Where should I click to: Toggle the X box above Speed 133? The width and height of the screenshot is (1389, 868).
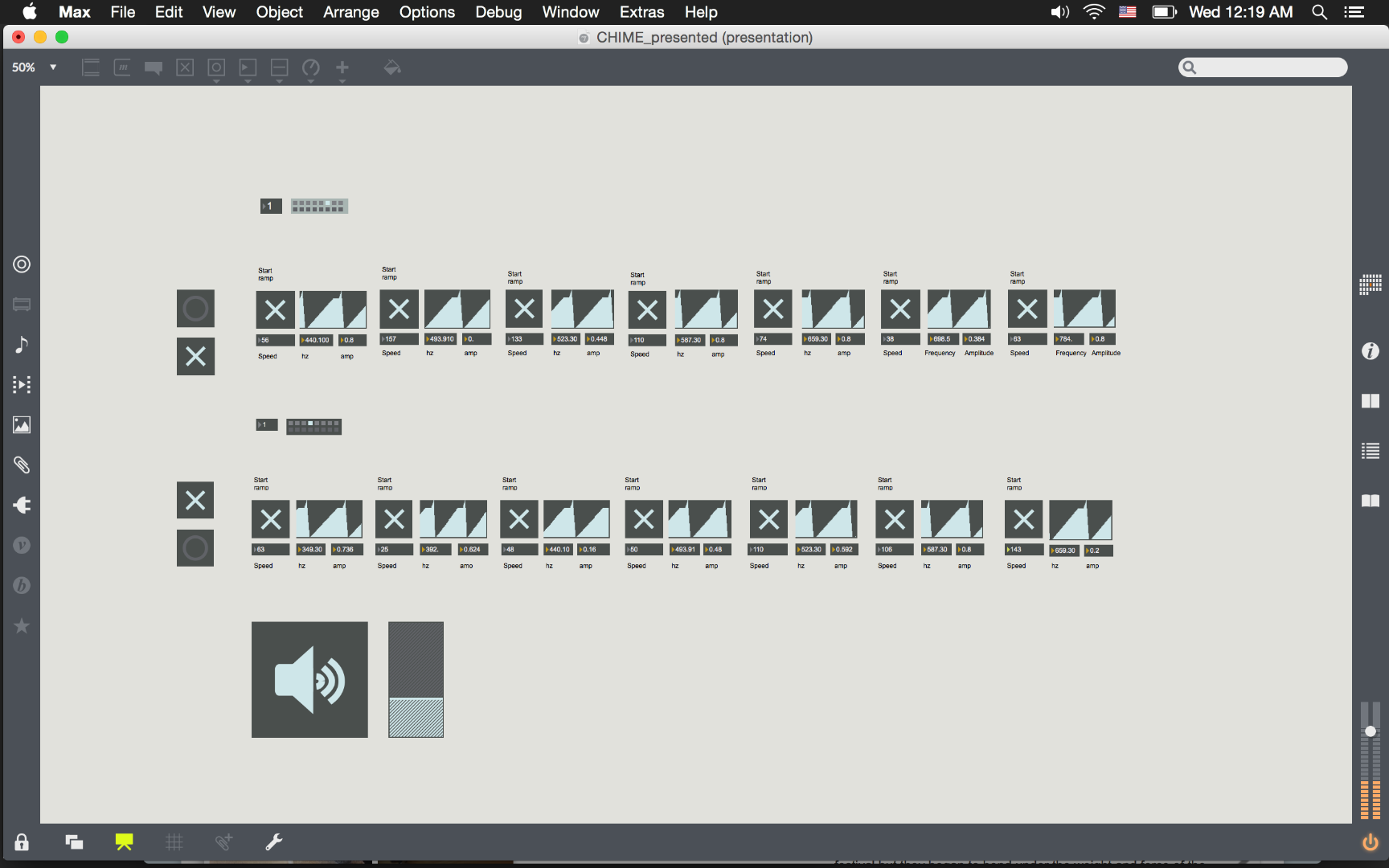pos(524,309)
